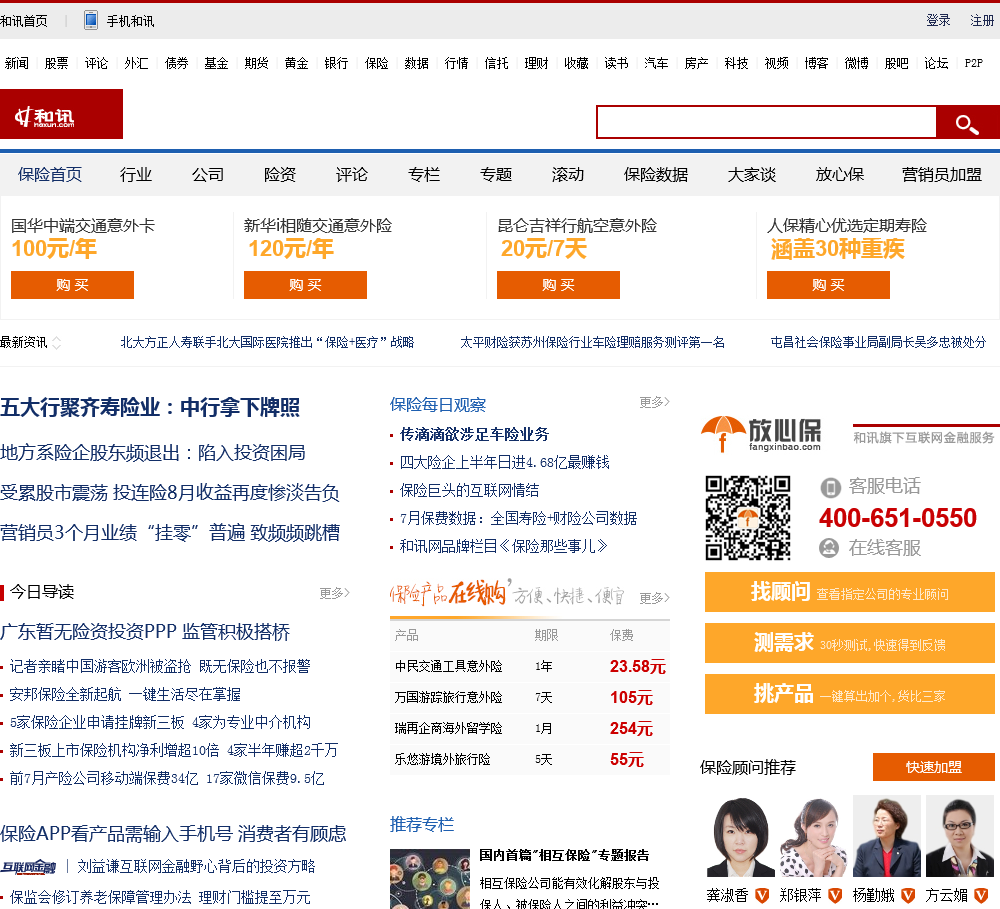Image resolution: width=1000 pixels, height=909 pixels.
Task: Click the 注册 link
Action: point(982,20)
